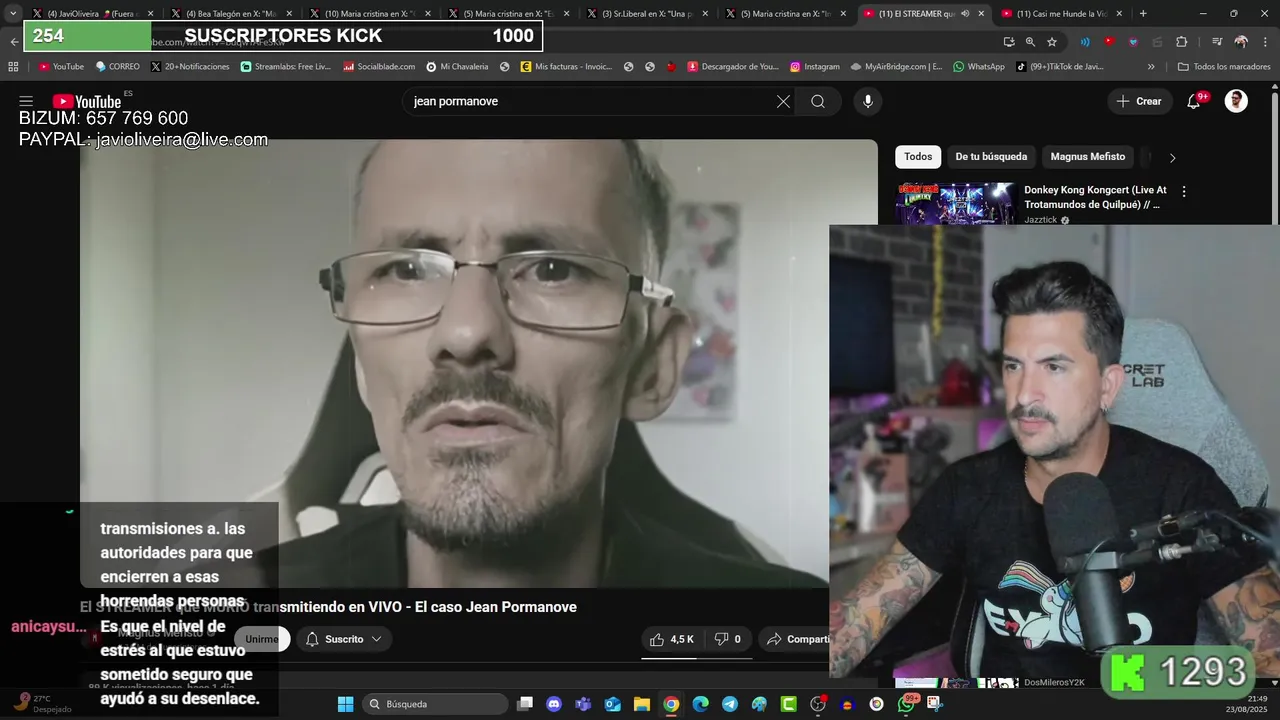Open the bookmarks apps grid
The height and width of the screenshot is (720, 1280).
pyautogui.click(x=13, y=67)
